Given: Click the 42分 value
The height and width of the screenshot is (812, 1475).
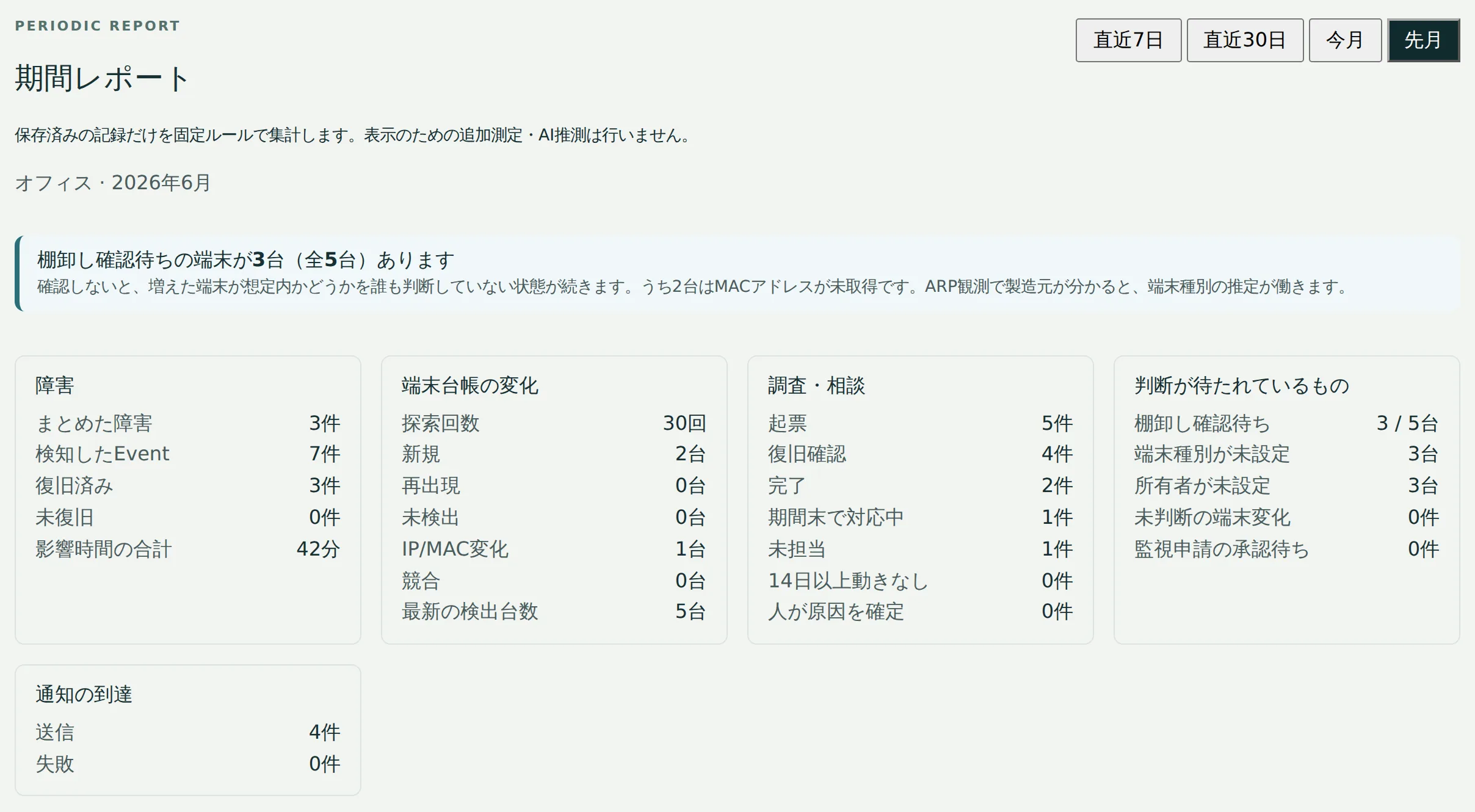Looking at the screenshot, I should coord(318,549).
